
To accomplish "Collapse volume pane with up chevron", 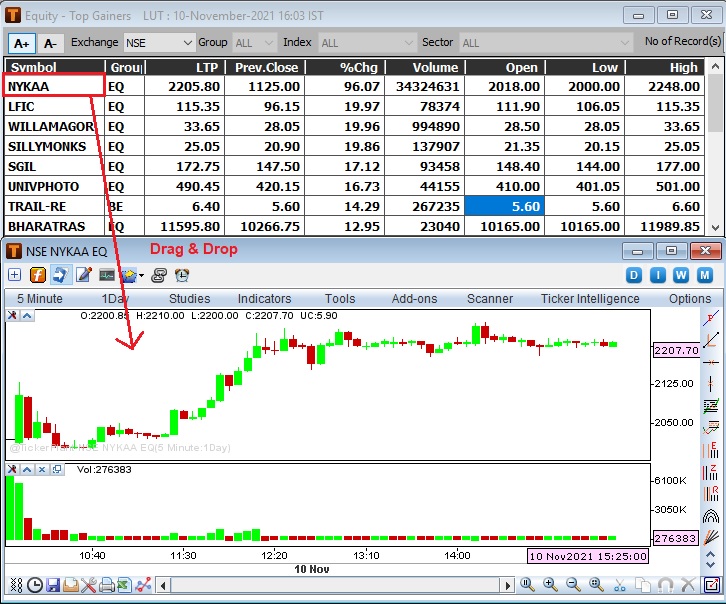I will click(27, 470).
